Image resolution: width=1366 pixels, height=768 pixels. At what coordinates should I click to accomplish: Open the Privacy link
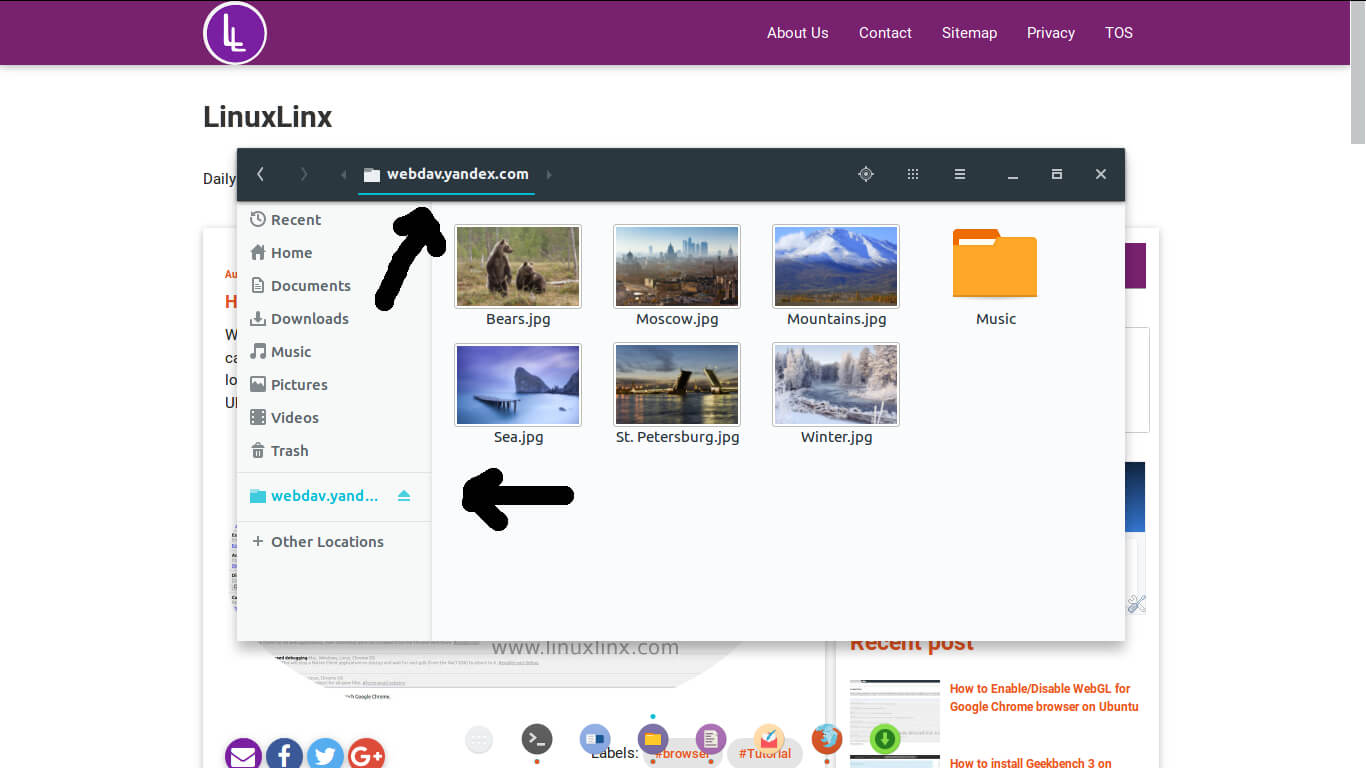pos(1051,33)
